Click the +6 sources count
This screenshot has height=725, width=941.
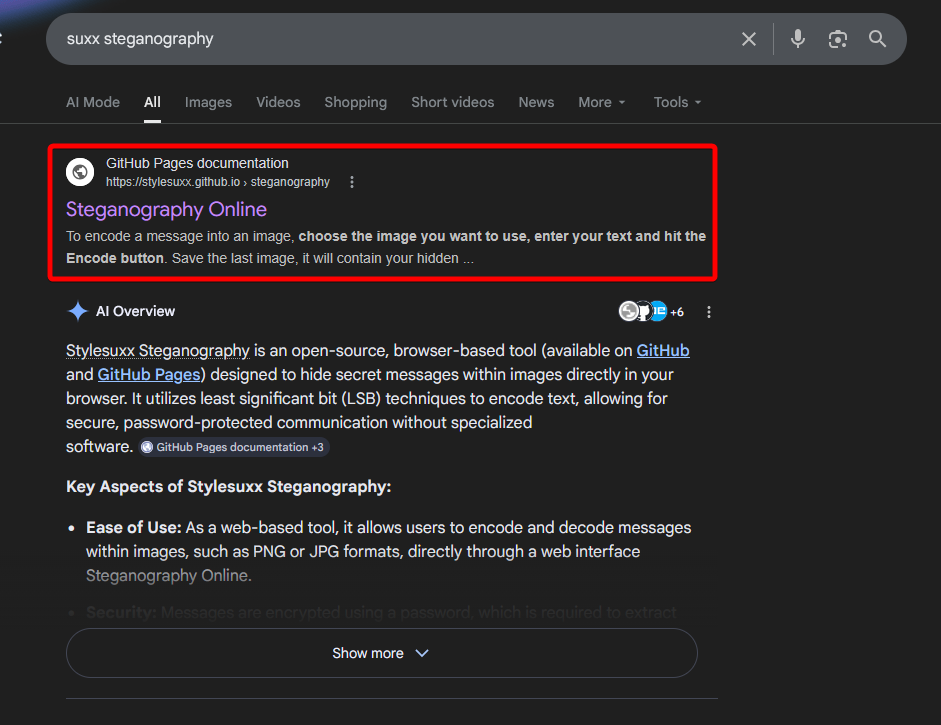tap(677, 312)
